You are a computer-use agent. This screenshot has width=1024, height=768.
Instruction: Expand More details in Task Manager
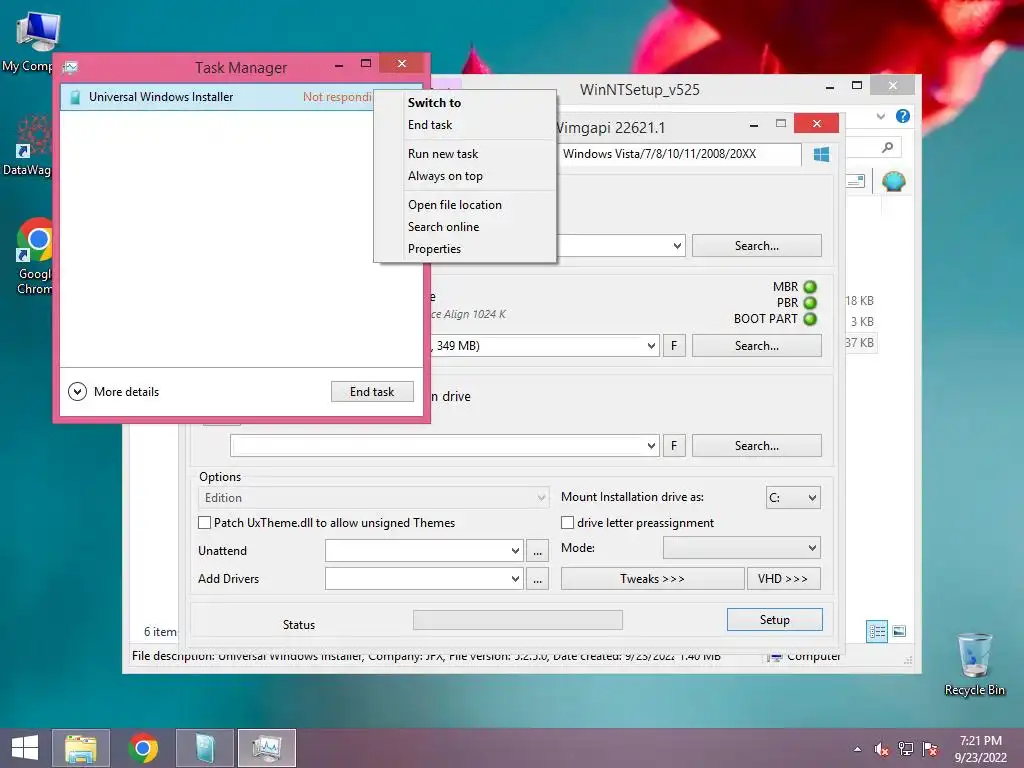(x=114, y=392)
